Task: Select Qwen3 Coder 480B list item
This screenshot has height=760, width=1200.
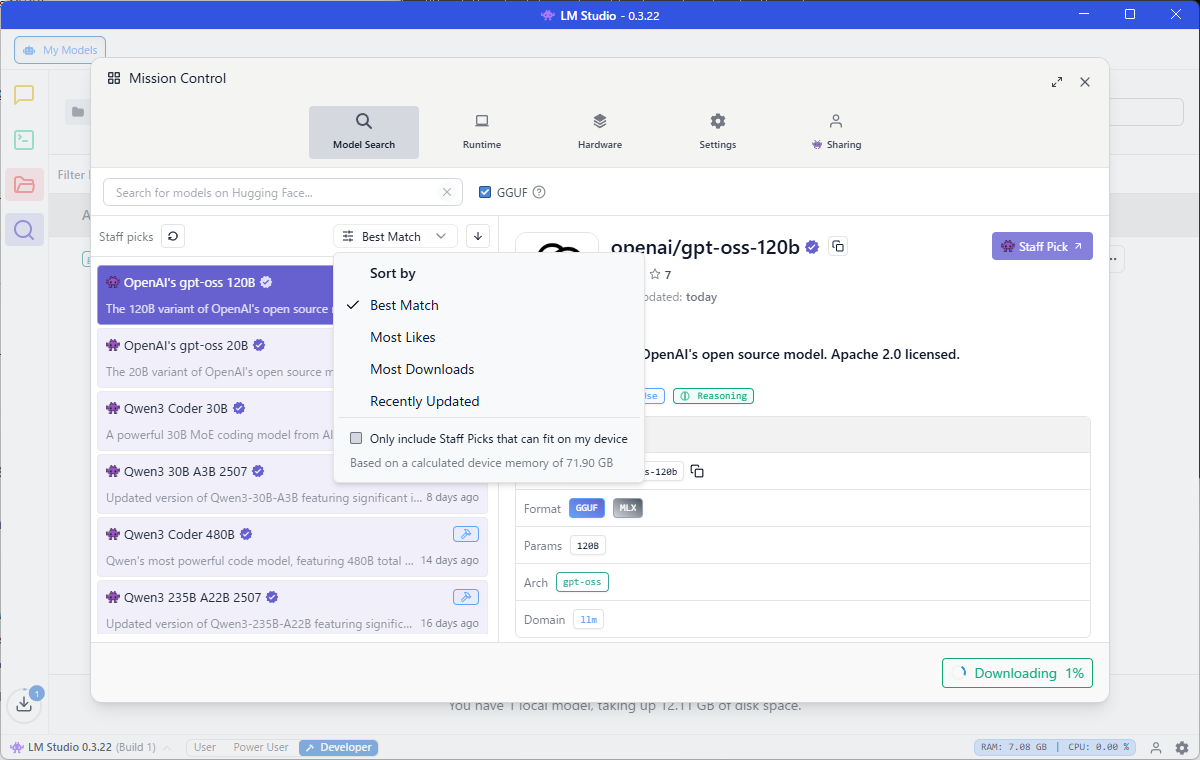Action: click(x=292, y=547)
